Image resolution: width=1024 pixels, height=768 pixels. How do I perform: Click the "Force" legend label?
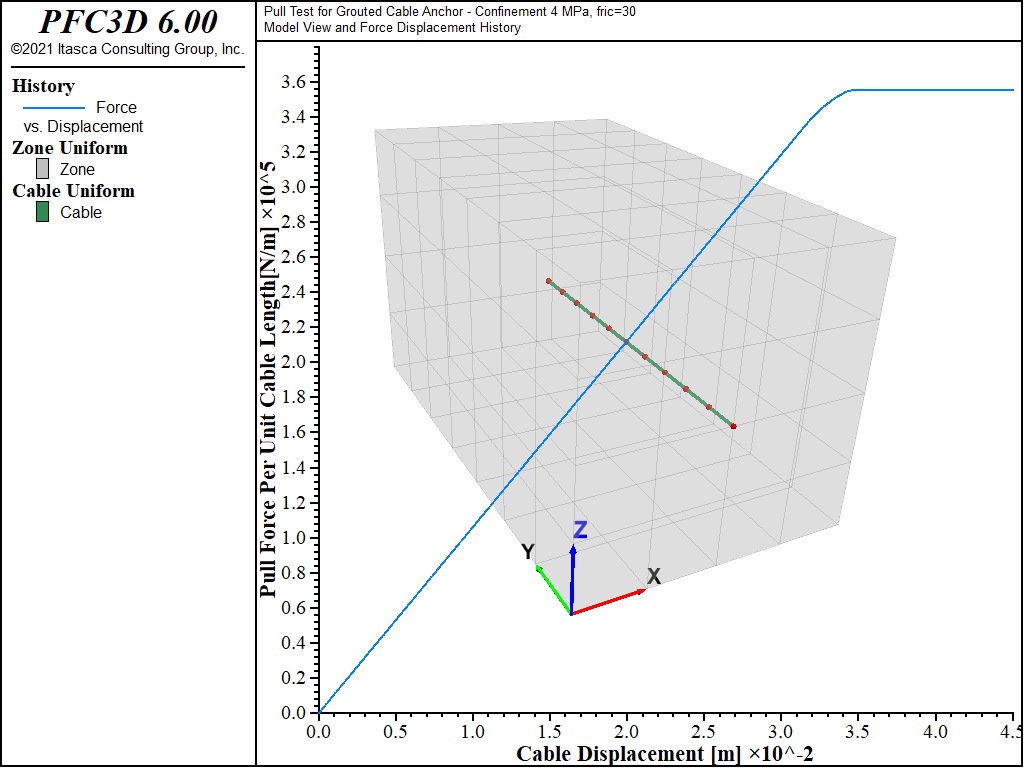[116, 108]
